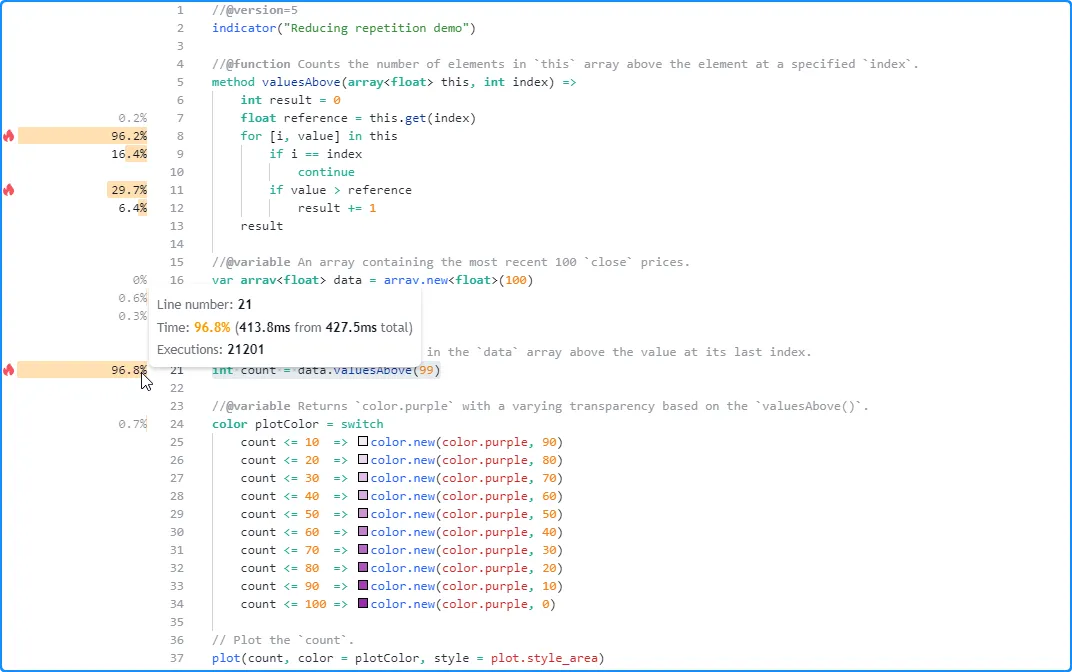Select the 96.8% profiler bar on line 21
1072x672 pixels.
82,370
